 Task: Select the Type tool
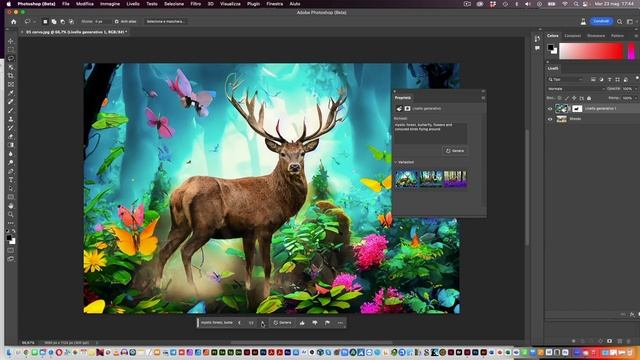(11, 180)
